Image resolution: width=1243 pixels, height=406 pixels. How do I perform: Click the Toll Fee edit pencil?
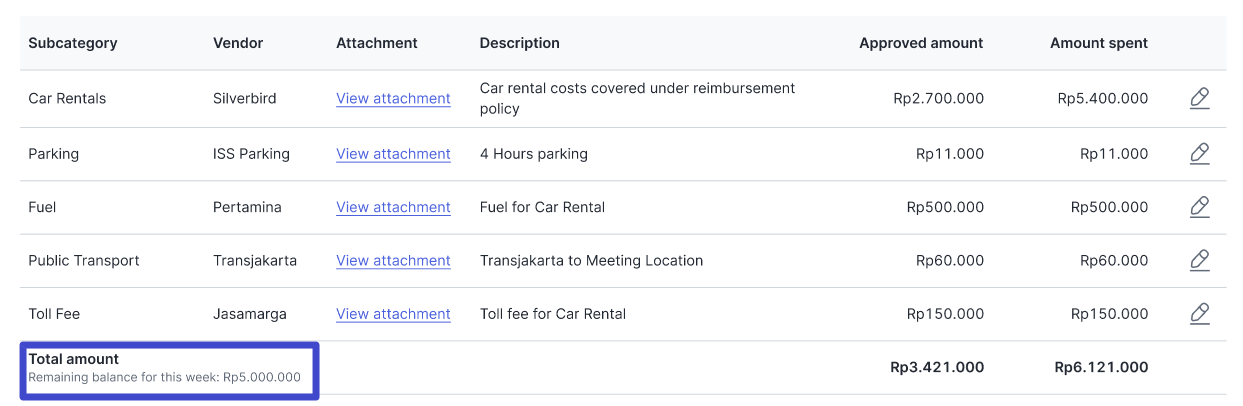click(1199, 314)
